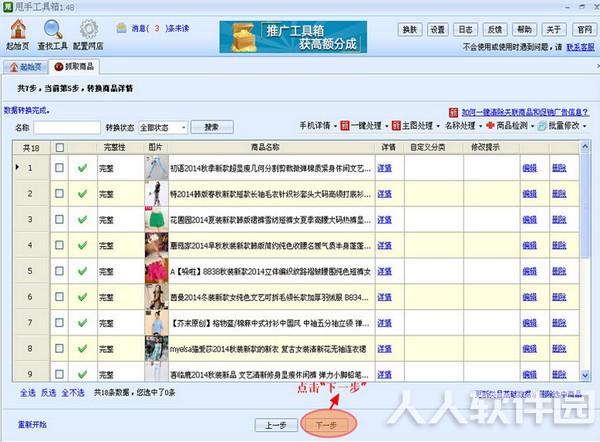Click the product thumbnail in row 1

tap(157, 168)
